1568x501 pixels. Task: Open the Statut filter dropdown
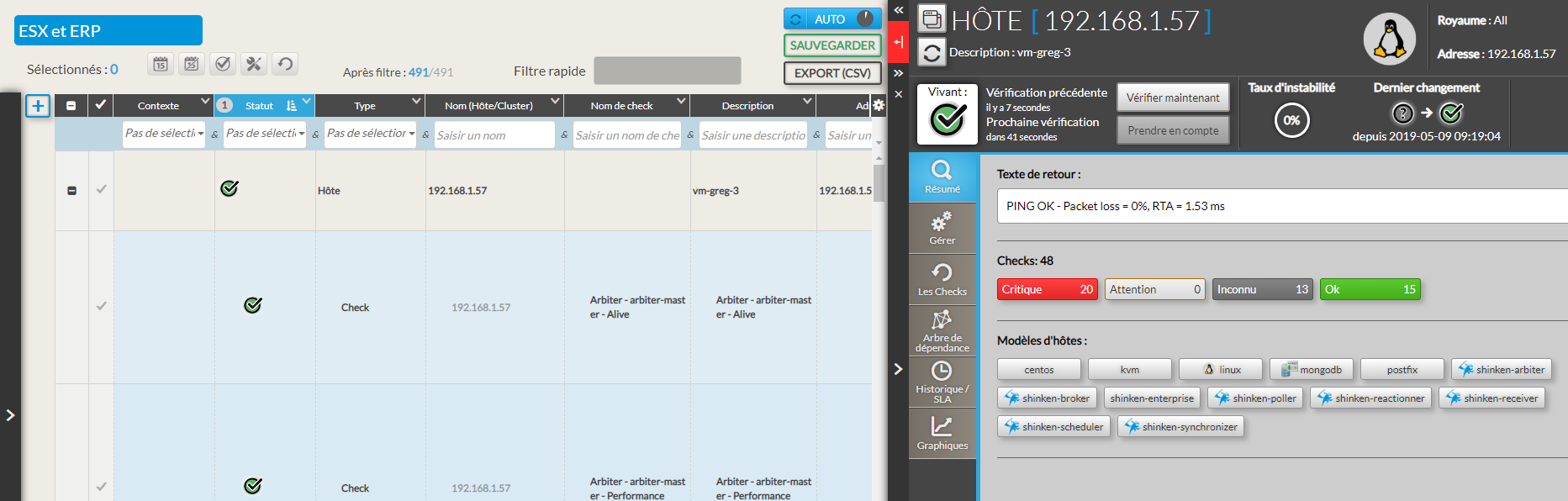click(x=265, y=134)
